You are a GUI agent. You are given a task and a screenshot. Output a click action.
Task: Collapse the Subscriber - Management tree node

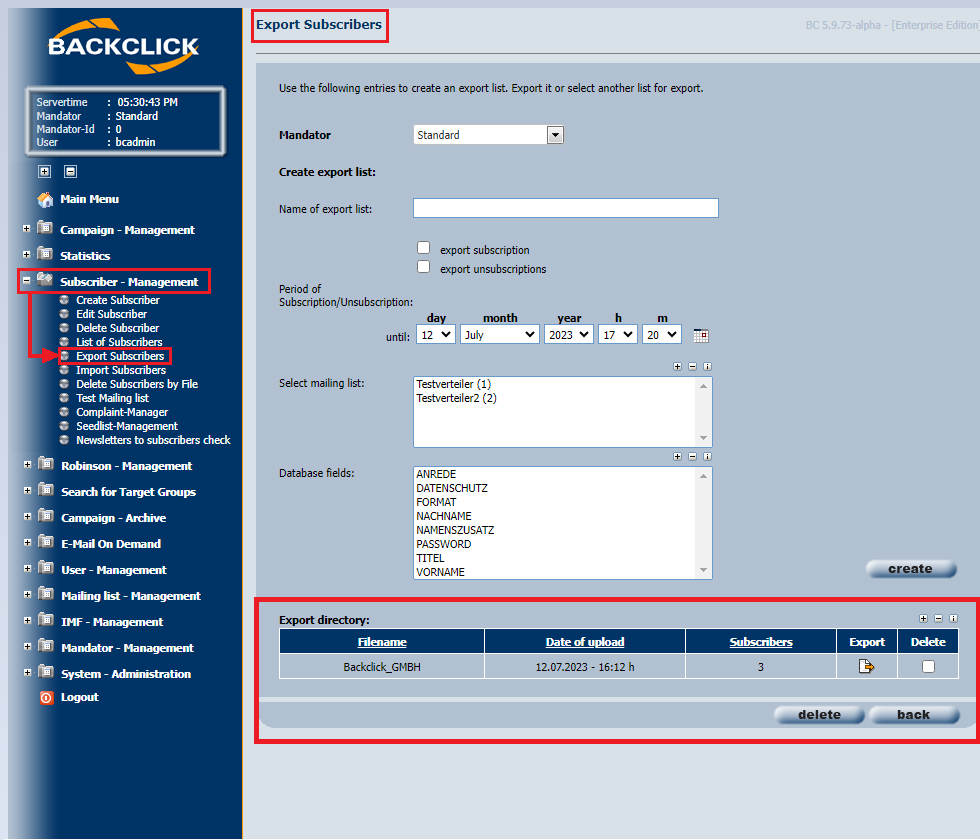[x=27, y=281]
